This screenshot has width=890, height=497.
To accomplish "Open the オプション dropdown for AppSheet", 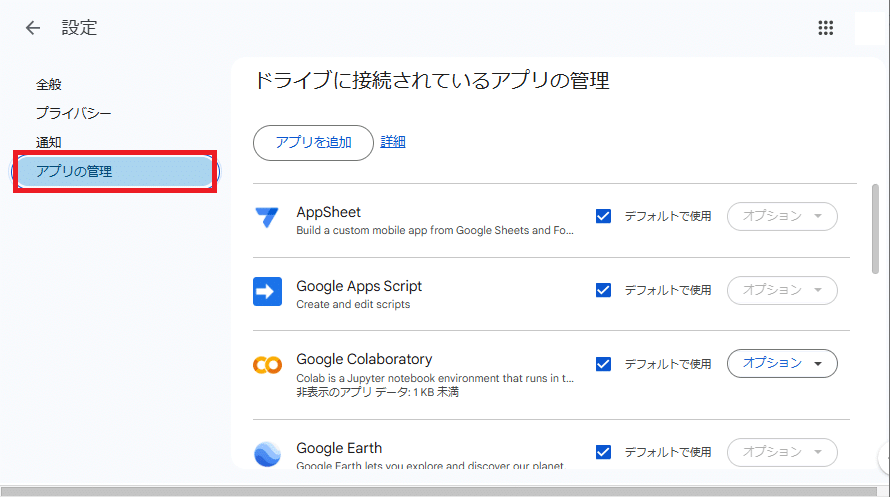I will pos(782,216).
